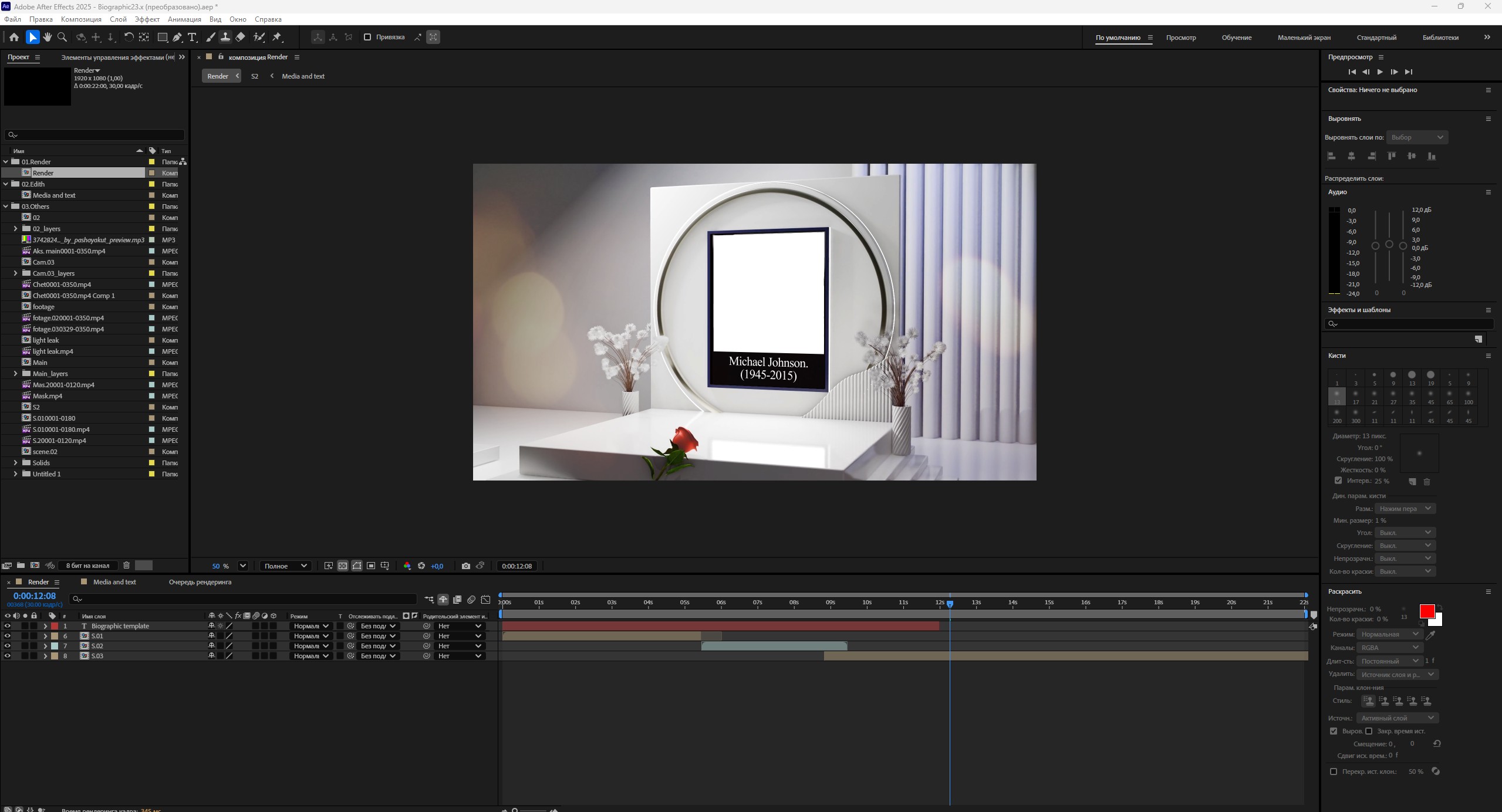Image resolution: width=1502 pixels, height=812 pixels.
Task: Pick the horizontal Type tool
Action: click(192, 37)
